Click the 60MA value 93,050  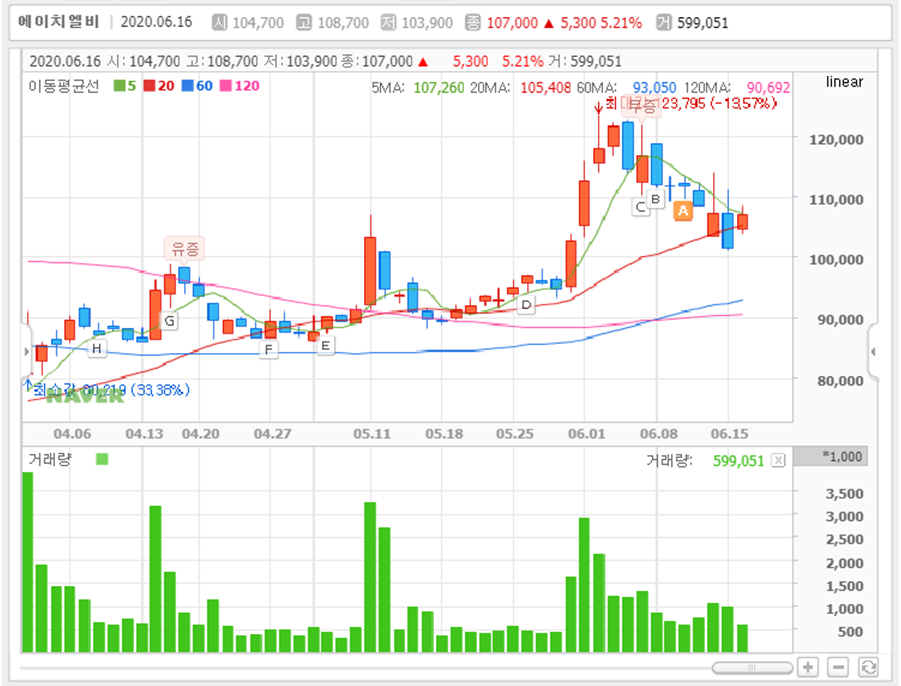(654, 88)
